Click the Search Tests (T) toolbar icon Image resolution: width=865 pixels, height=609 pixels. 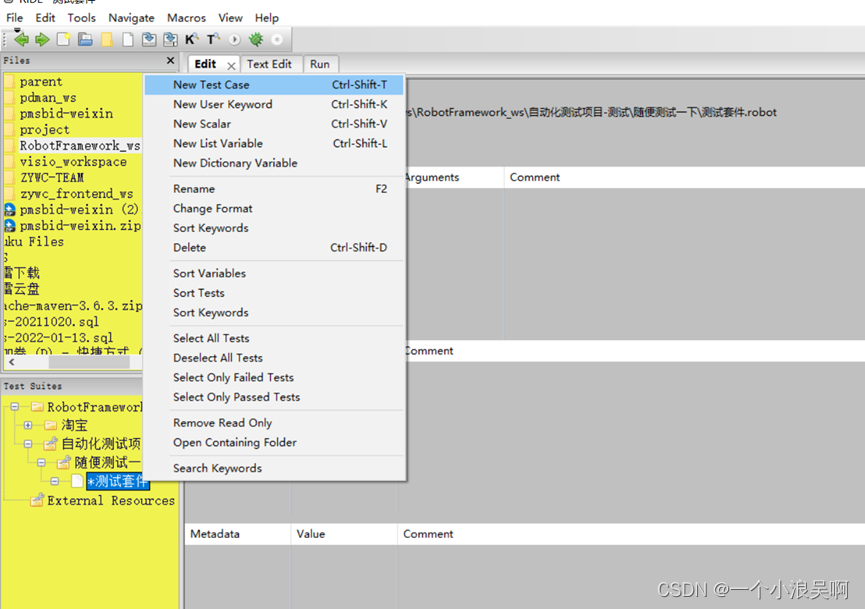(213, 40)
